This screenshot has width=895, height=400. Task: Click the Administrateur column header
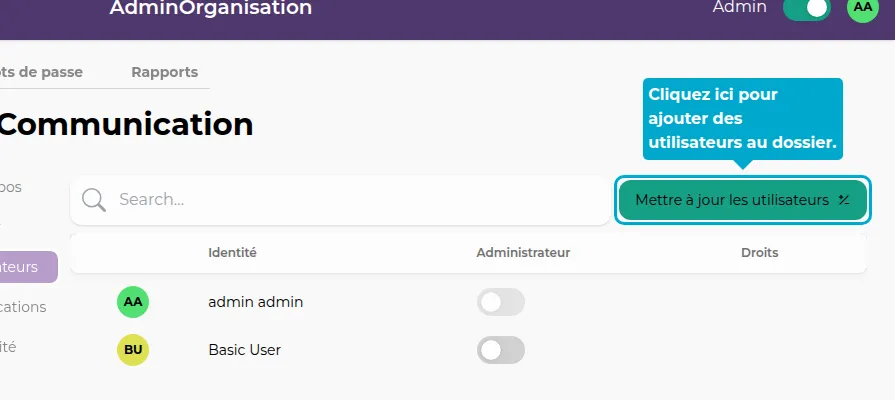pos(523,253)
